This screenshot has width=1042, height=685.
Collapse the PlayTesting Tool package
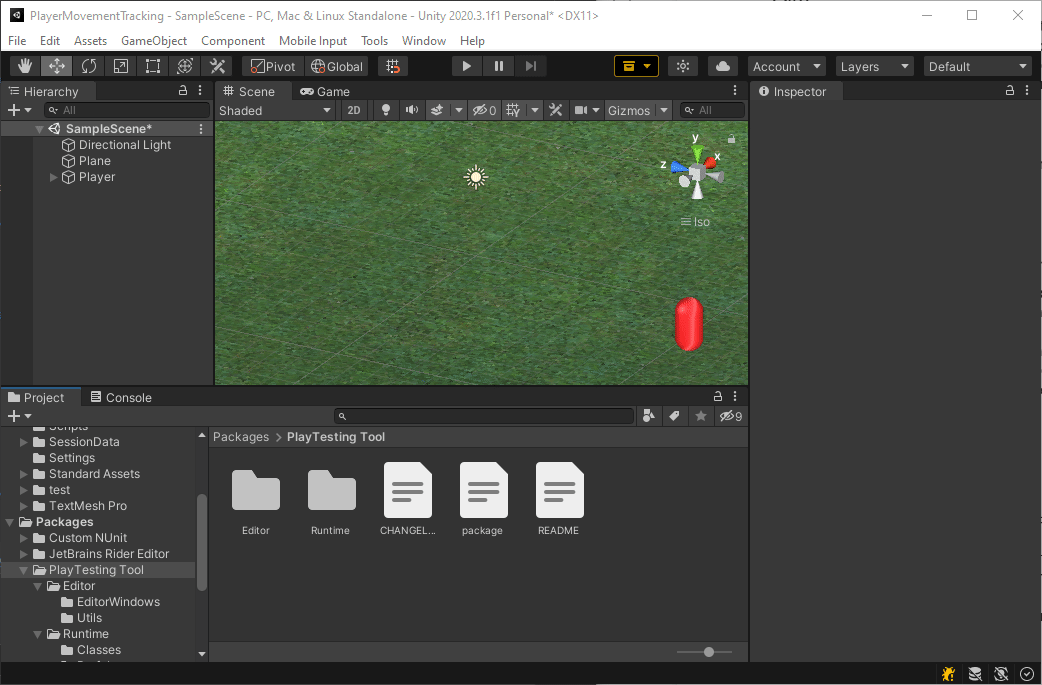click(24, 570)
